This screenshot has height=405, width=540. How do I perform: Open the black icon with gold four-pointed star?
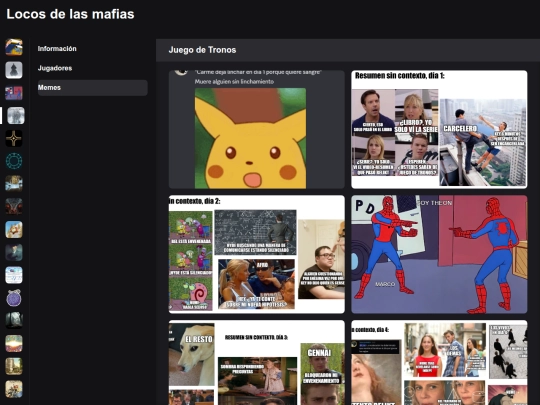point(14,138)
